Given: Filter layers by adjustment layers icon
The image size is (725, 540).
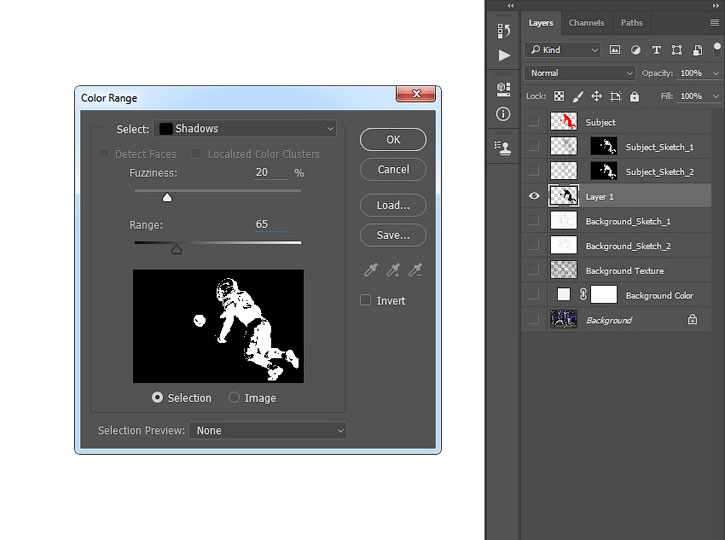Looking at the screenshot, I should click(x=636, y=50).
